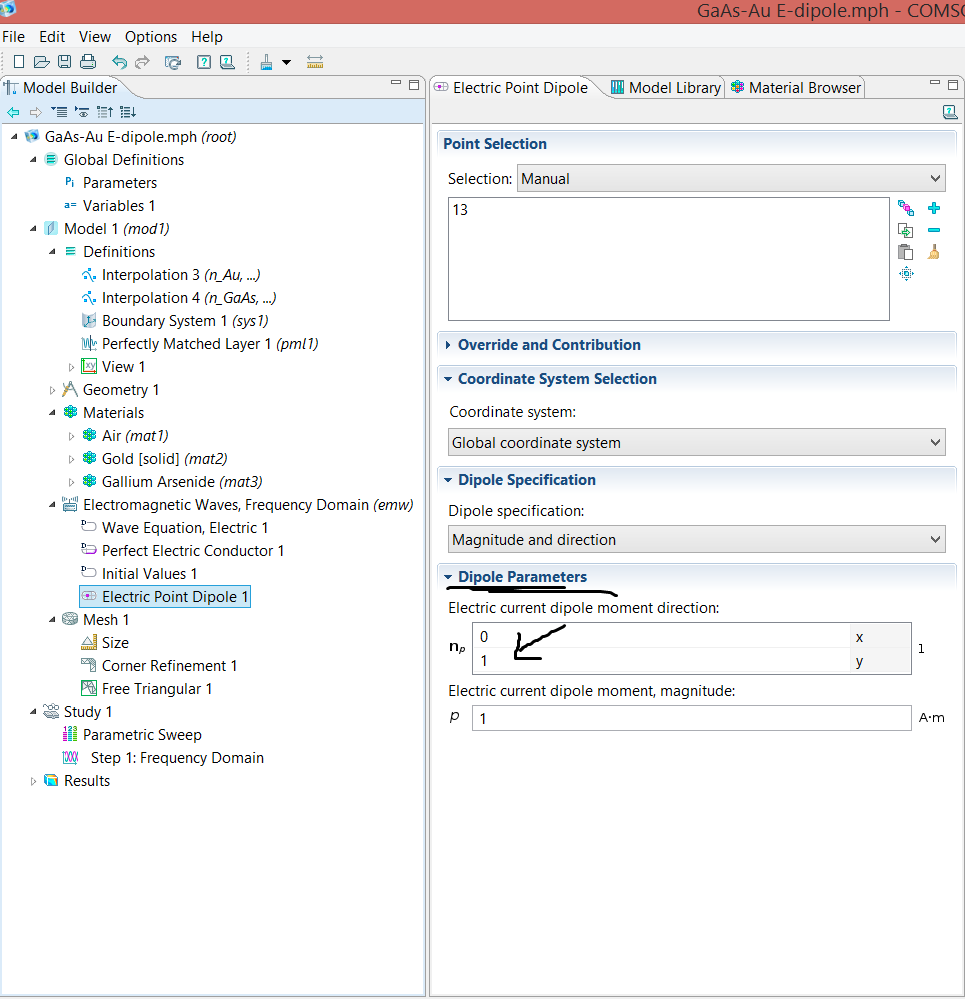The width and height of the screenshot is (965, 999).
Task: Click the blue minus Remove from Selection icon
Action: coord(934,230)
